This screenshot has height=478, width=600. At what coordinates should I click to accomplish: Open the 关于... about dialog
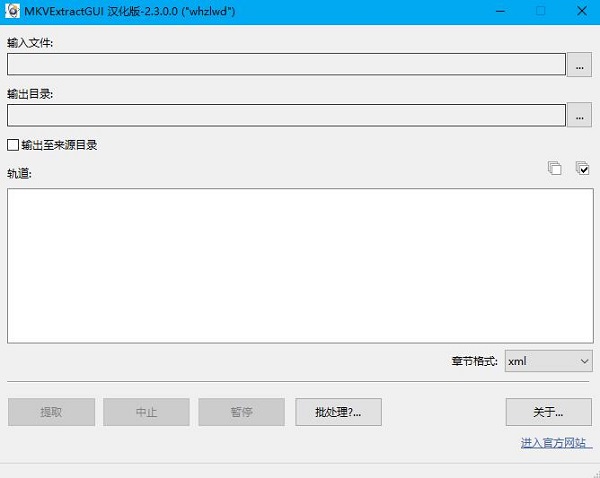[549, 412]
